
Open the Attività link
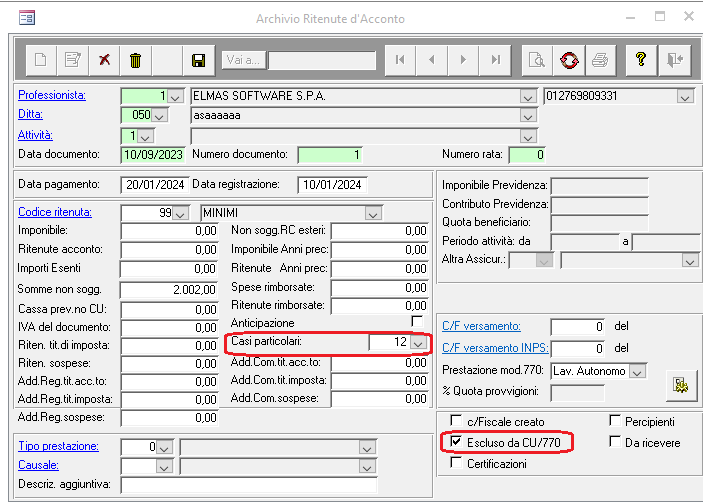coord(35,135)
